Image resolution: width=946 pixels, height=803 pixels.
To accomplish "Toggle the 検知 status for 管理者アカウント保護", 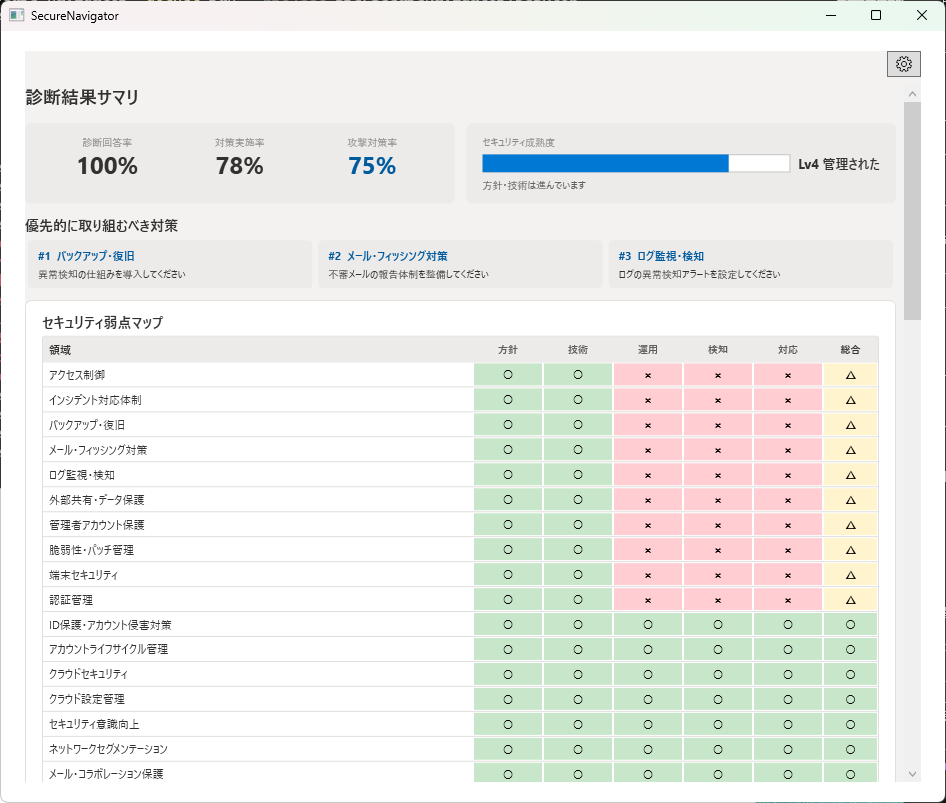I will 717,523.
